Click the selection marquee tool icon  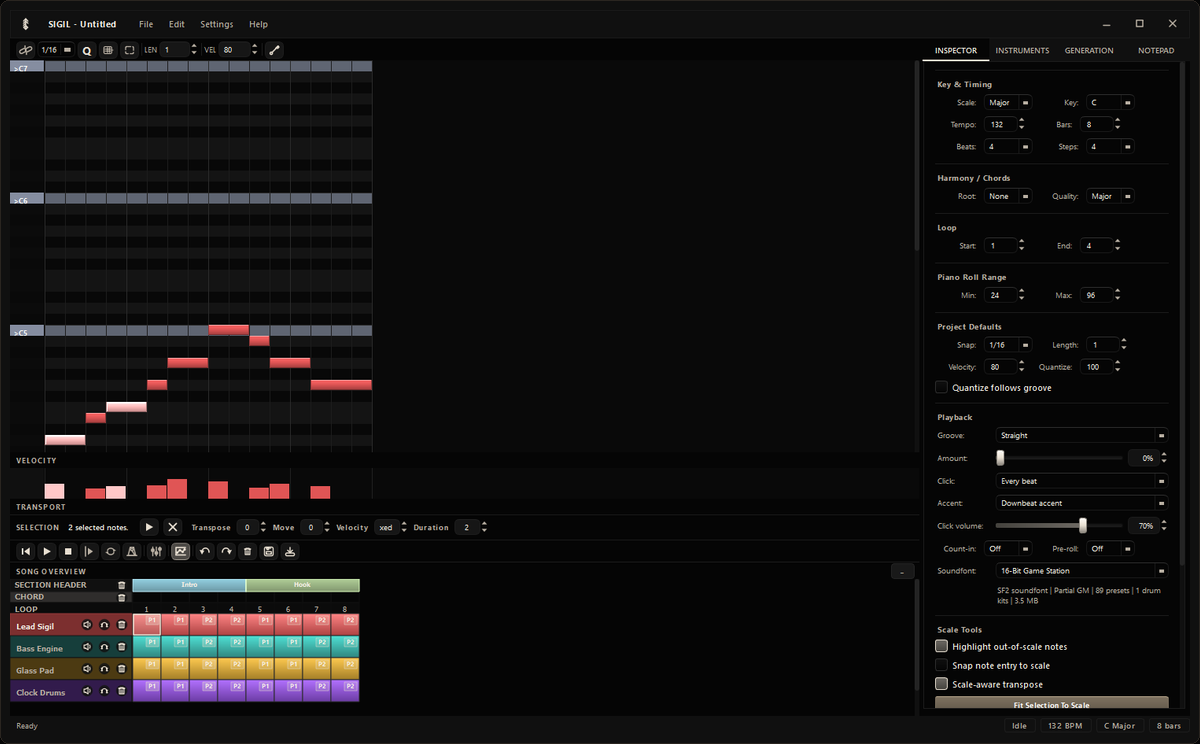pos(130,49)
